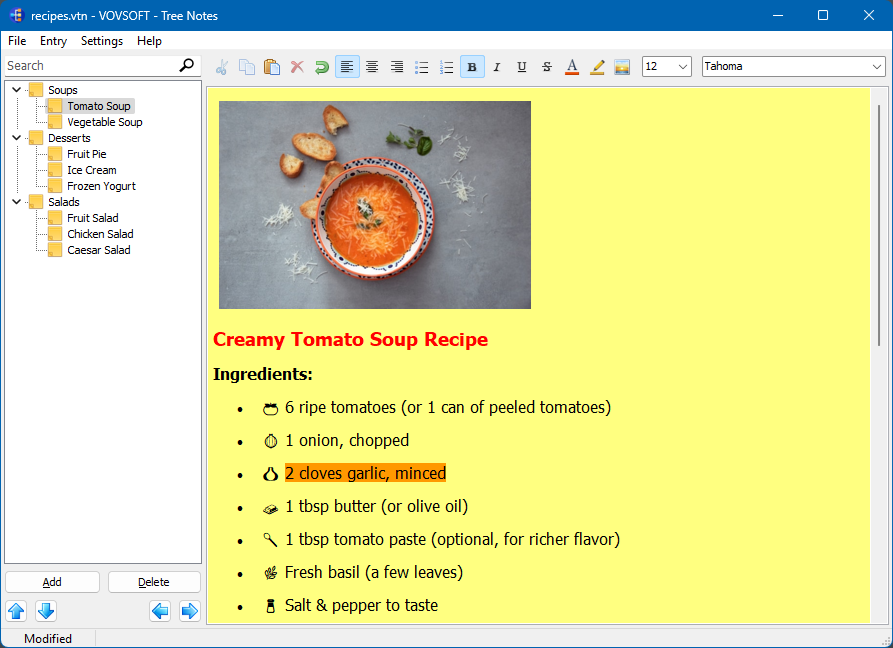Toggle the bulleted list formatting
Viewport: 893px width, 648px height.
tap(421, 66)
